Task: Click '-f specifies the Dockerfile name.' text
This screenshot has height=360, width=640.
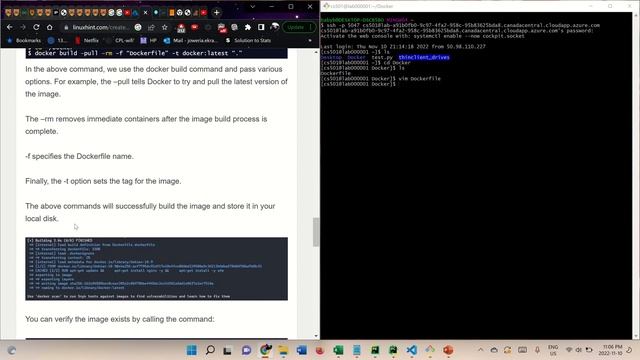Action: (79, 156)
